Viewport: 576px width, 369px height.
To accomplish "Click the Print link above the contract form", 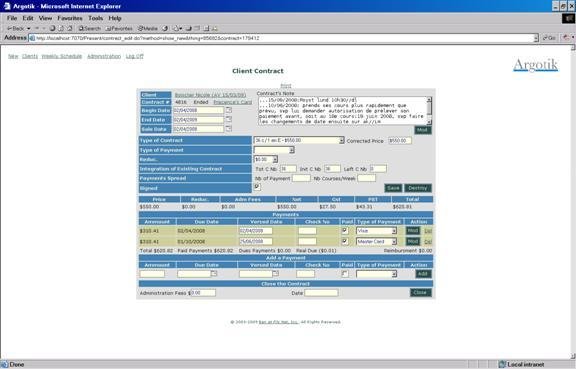I will (x=286, y=86).
